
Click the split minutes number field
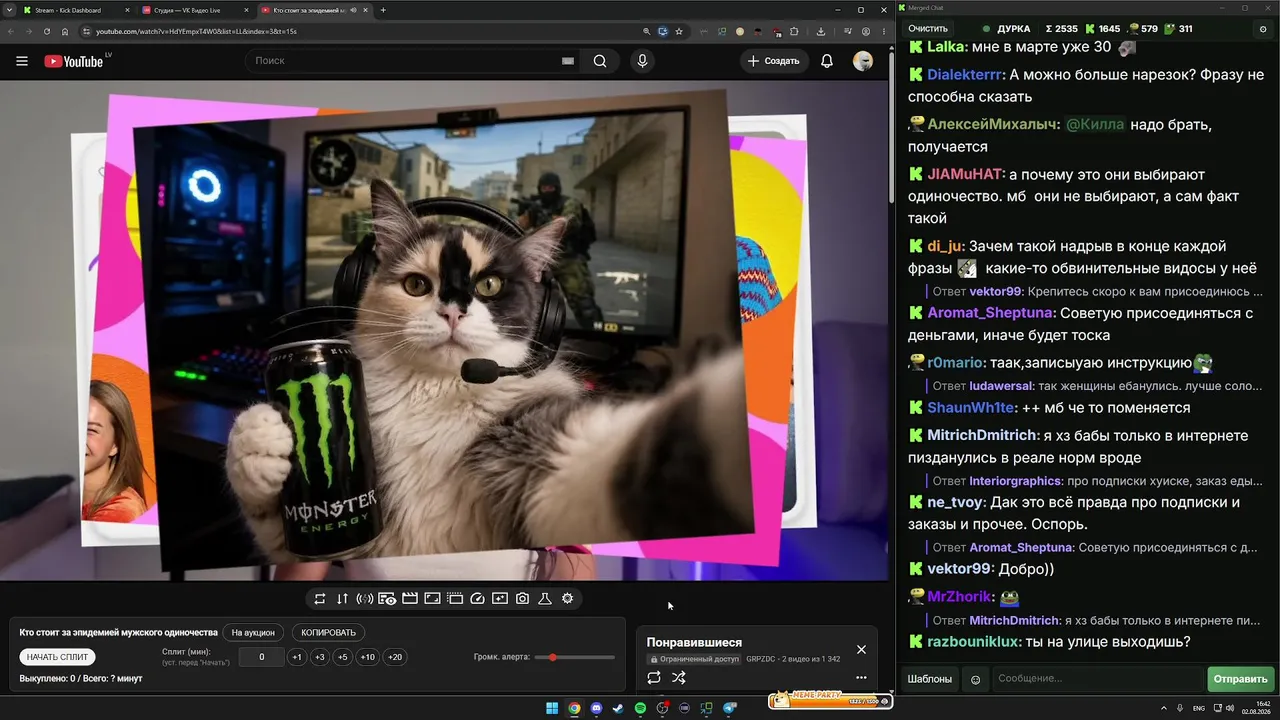(x=262, y=657)
